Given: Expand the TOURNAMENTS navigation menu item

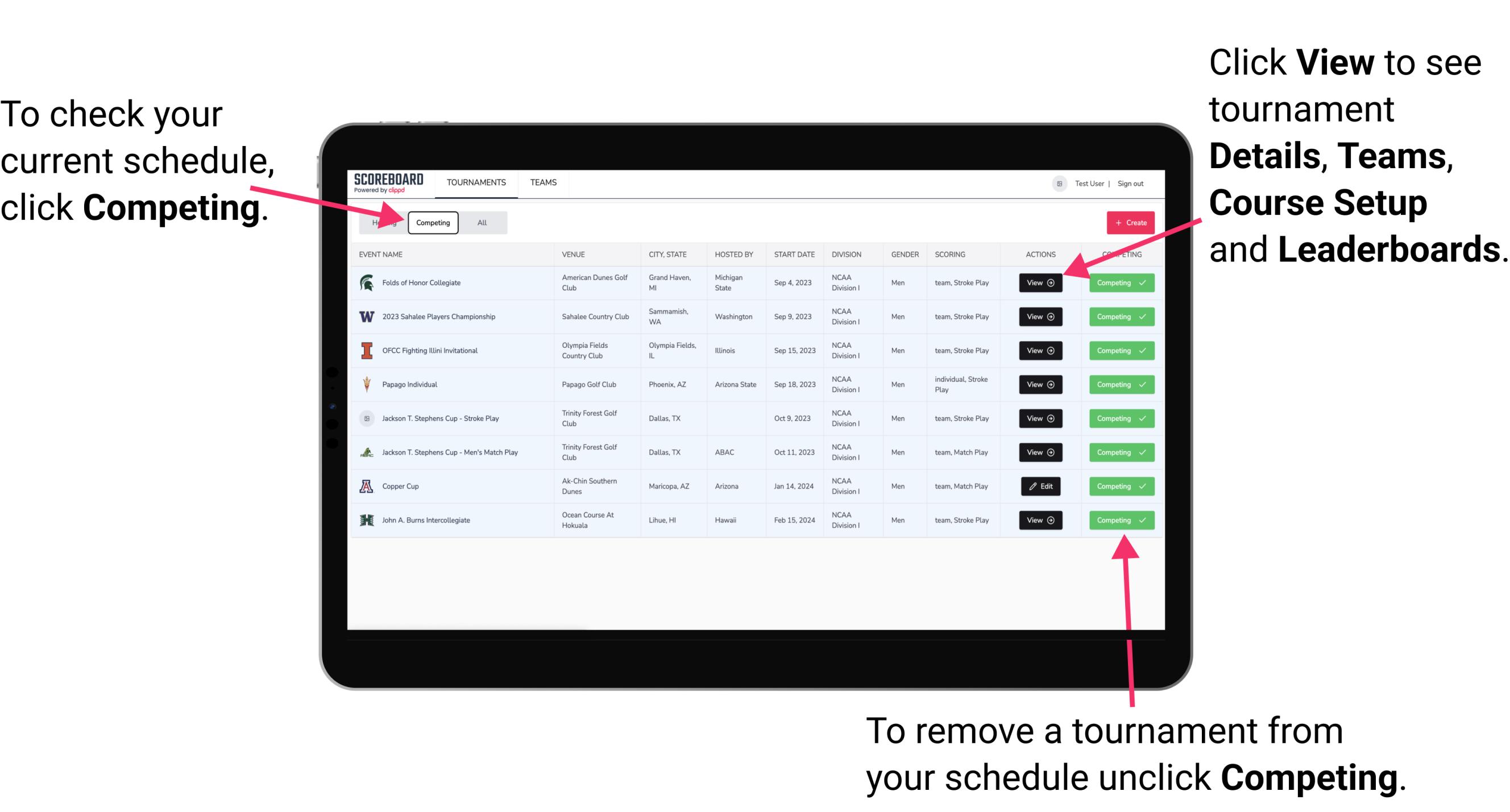Looking at the screenshot, I should click(x=477, y=183).
